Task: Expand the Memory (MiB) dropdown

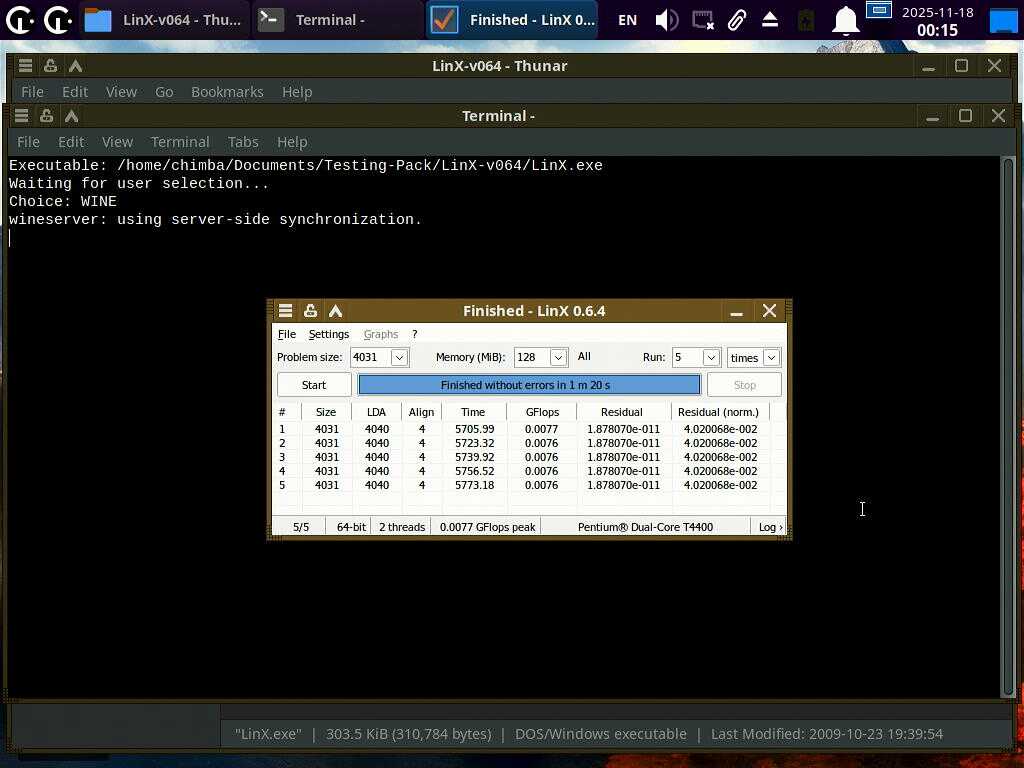Action: click(x=558, y=358)
